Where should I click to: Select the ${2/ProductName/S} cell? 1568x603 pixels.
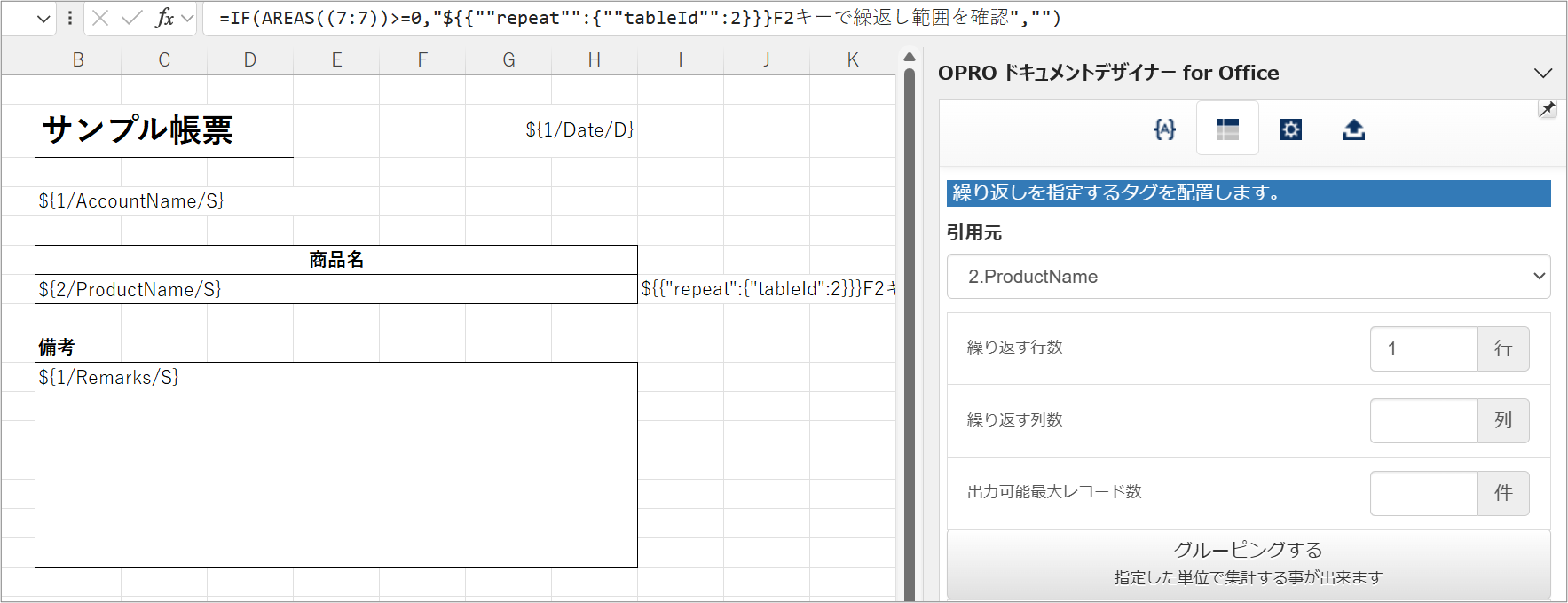click(336, 289)
